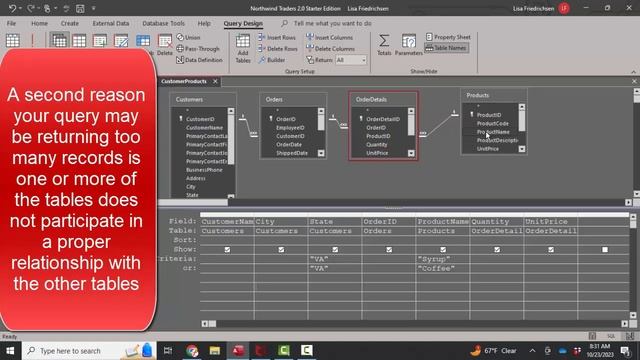Show hidden system tray icons chevron
Image resolution: width=640 pixels, height=360 pixels.
coord(532,351)
